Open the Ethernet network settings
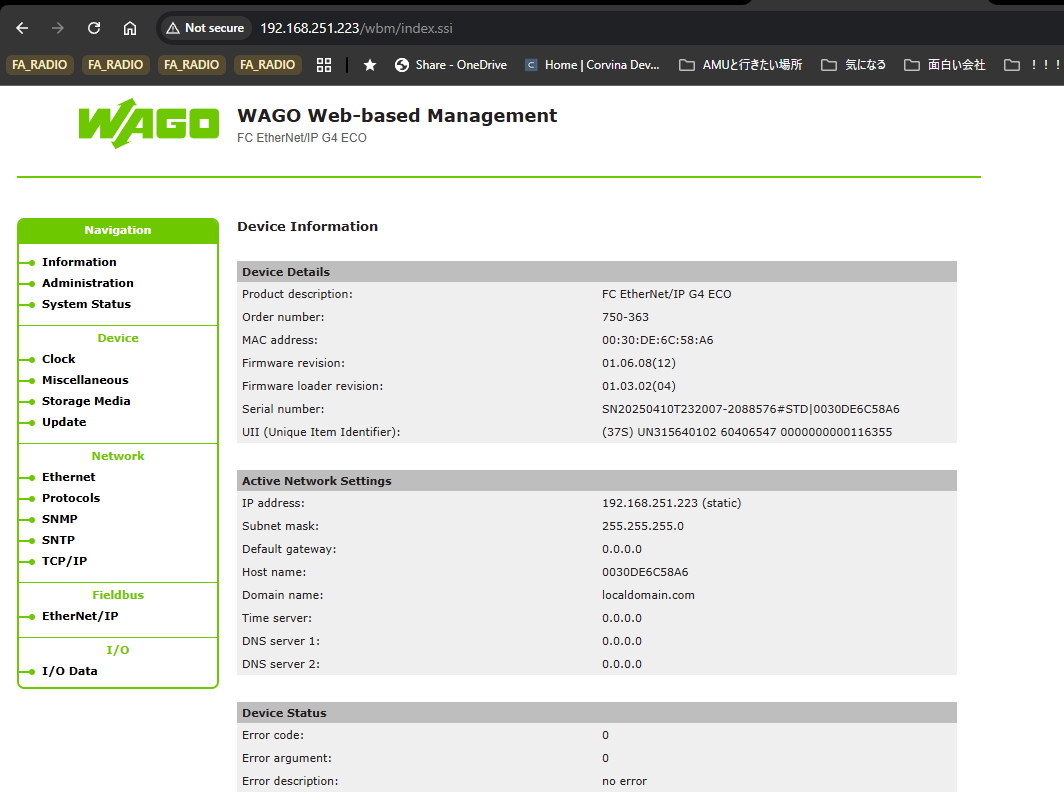 coord(68,477)
